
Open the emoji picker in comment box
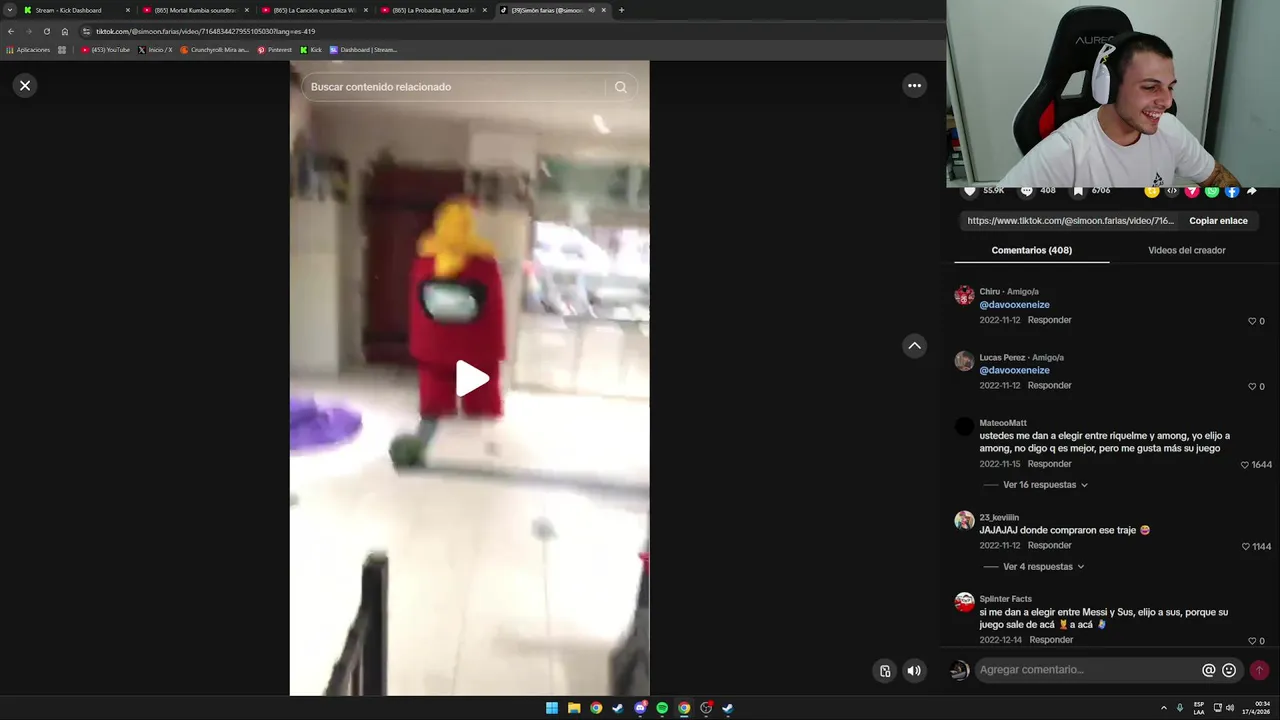(x=1229, y=670)
